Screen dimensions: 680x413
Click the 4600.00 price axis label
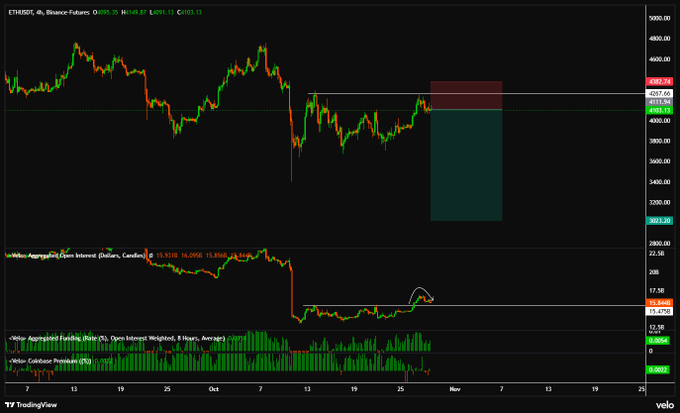point(660,59)
